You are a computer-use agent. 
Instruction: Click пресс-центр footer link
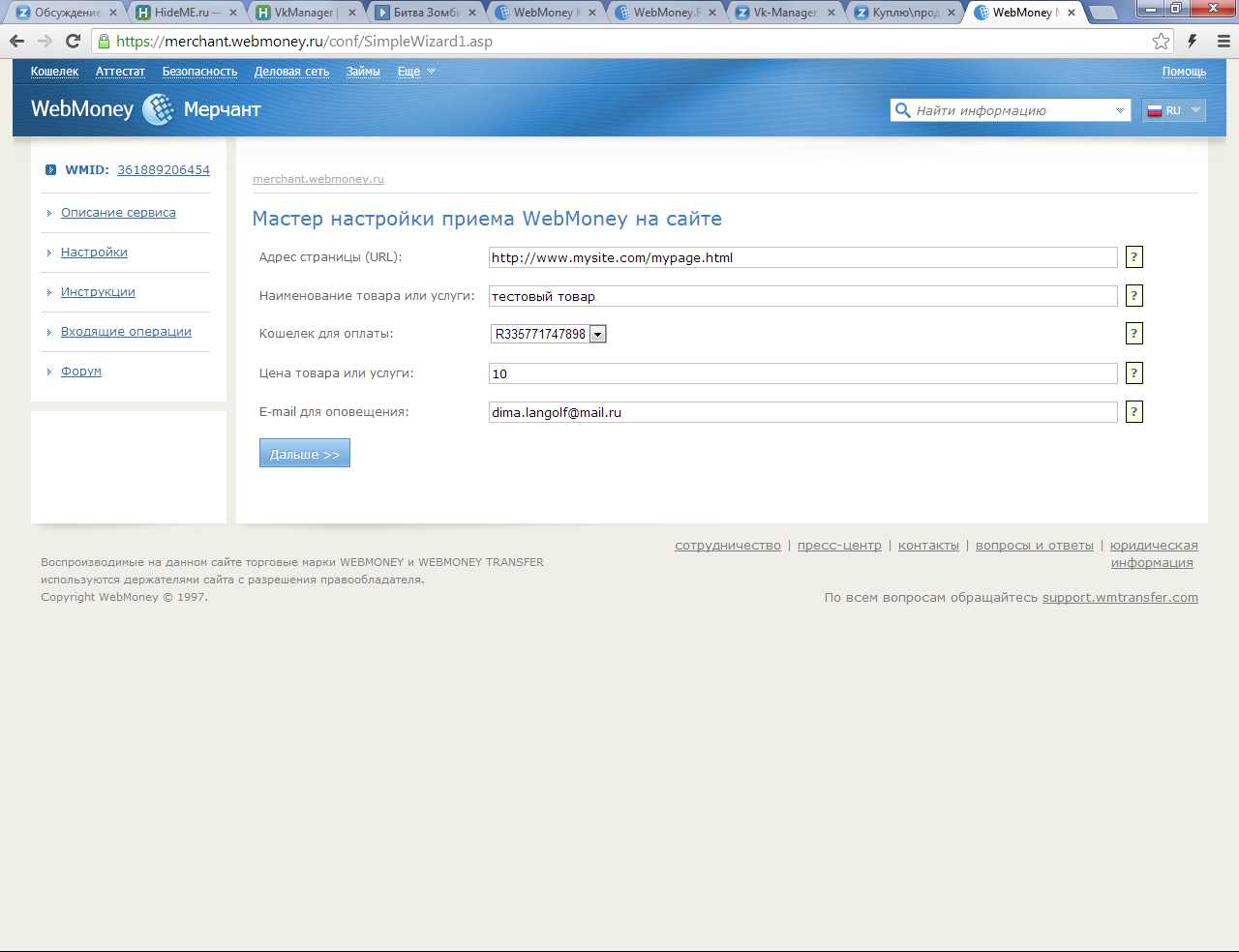coord(839,546)
